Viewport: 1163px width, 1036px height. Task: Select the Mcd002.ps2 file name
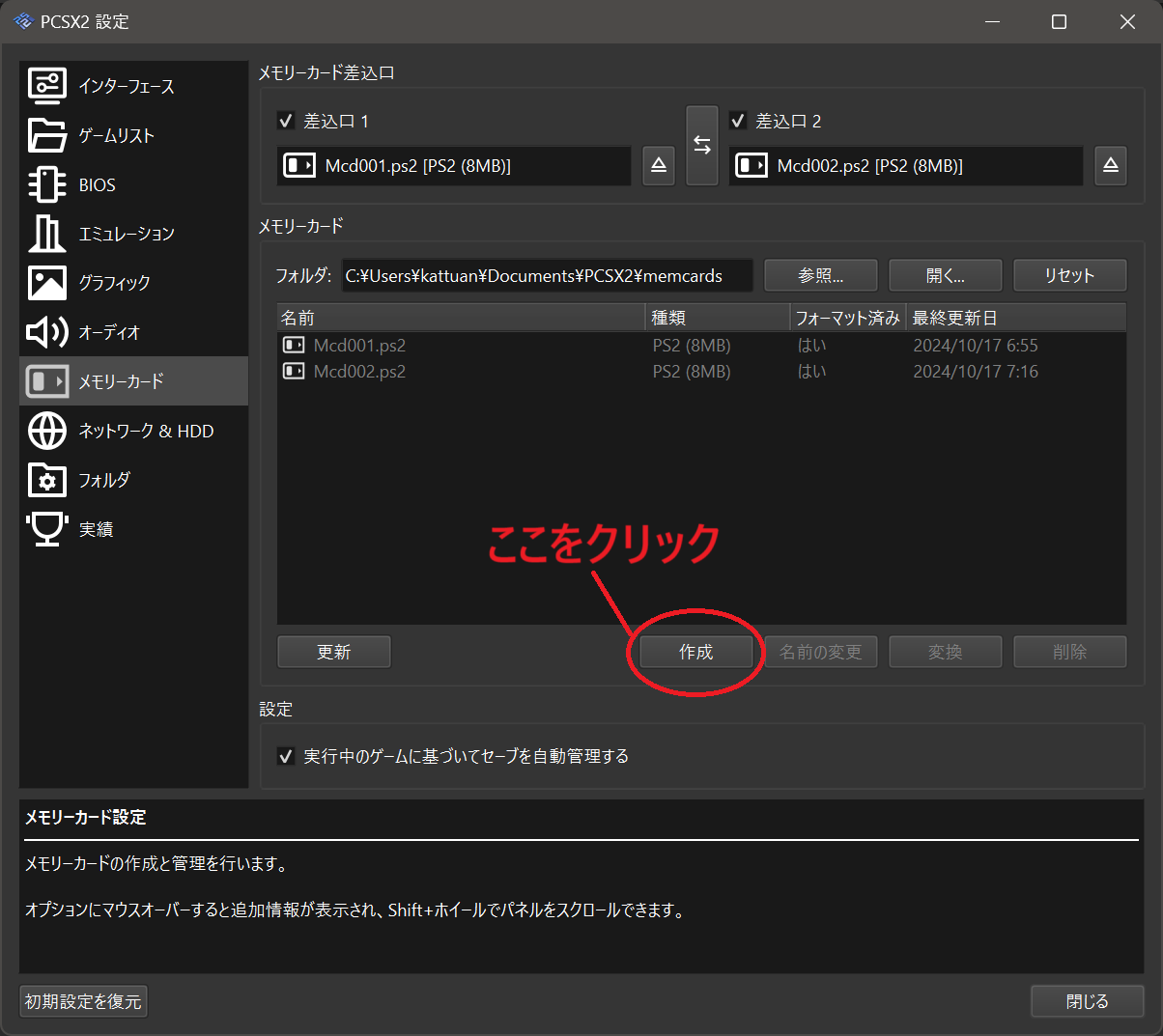pos(359,371)
